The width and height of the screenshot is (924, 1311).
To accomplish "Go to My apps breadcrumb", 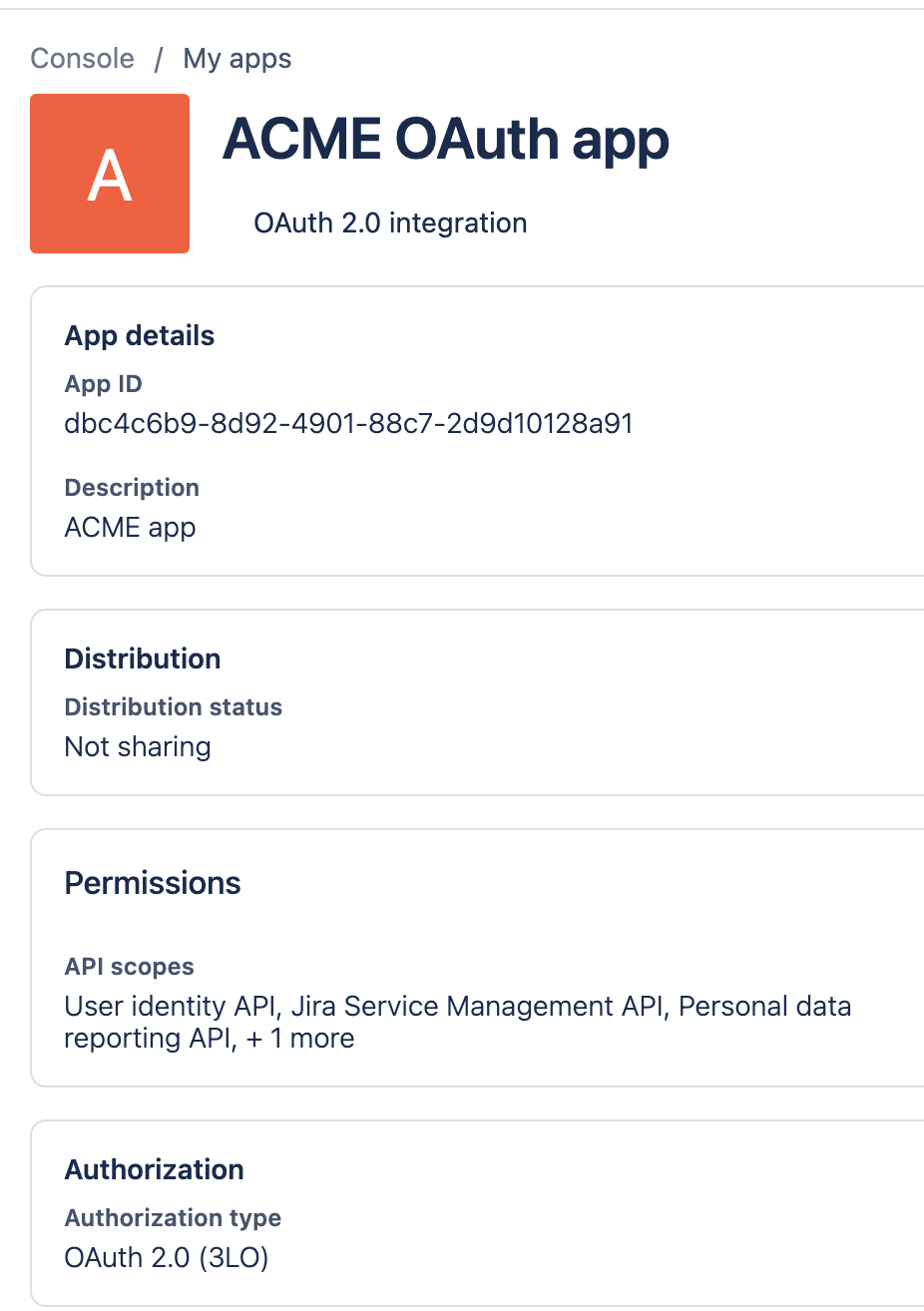I will tap(237, 59).
